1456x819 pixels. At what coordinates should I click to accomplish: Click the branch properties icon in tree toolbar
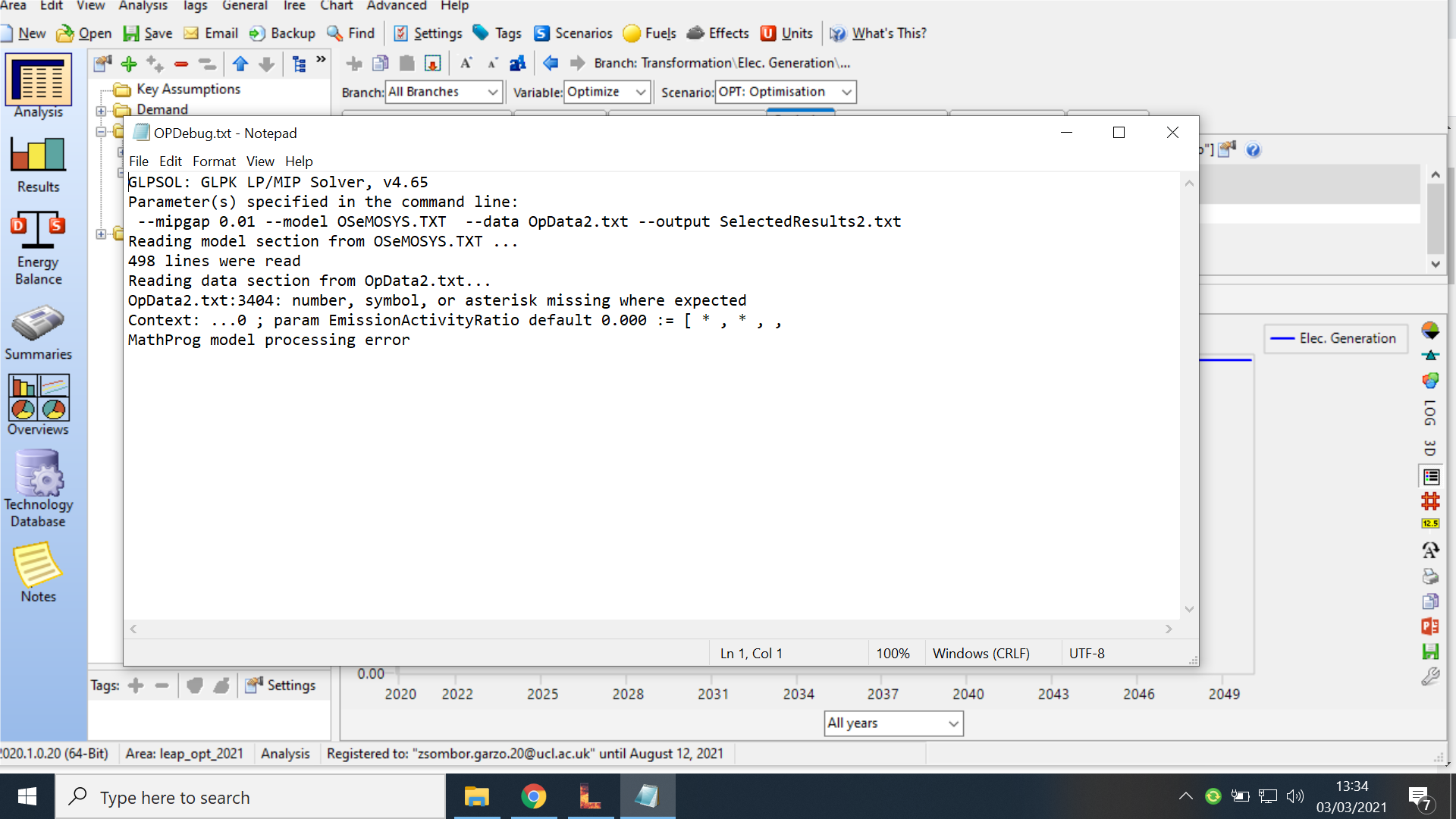[102, 64]
